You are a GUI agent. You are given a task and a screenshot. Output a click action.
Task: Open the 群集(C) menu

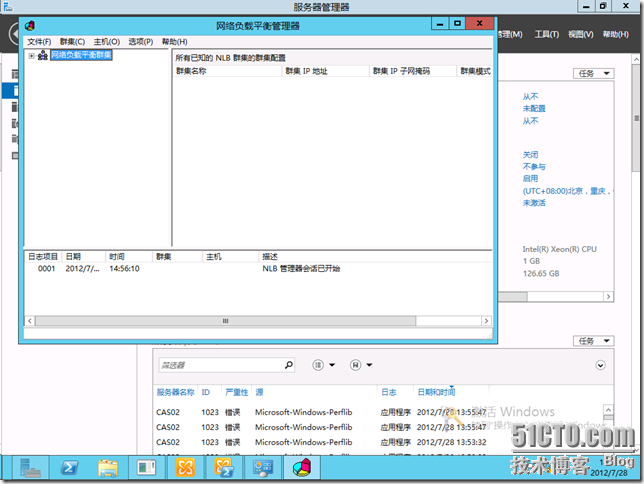pyautogui.click(x=72, y=41)
